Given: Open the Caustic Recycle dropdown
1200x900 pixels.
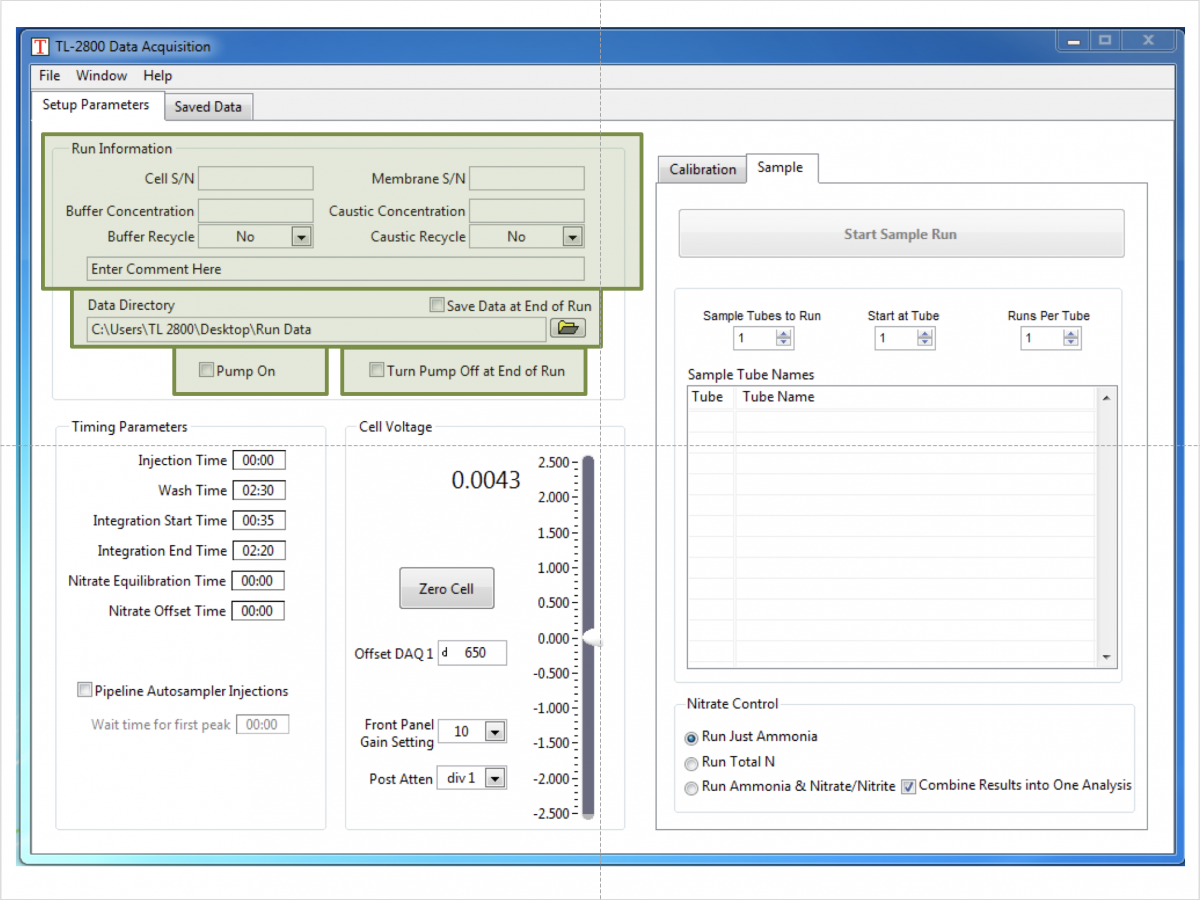Looking at the screenshot, I should (572, 237).
